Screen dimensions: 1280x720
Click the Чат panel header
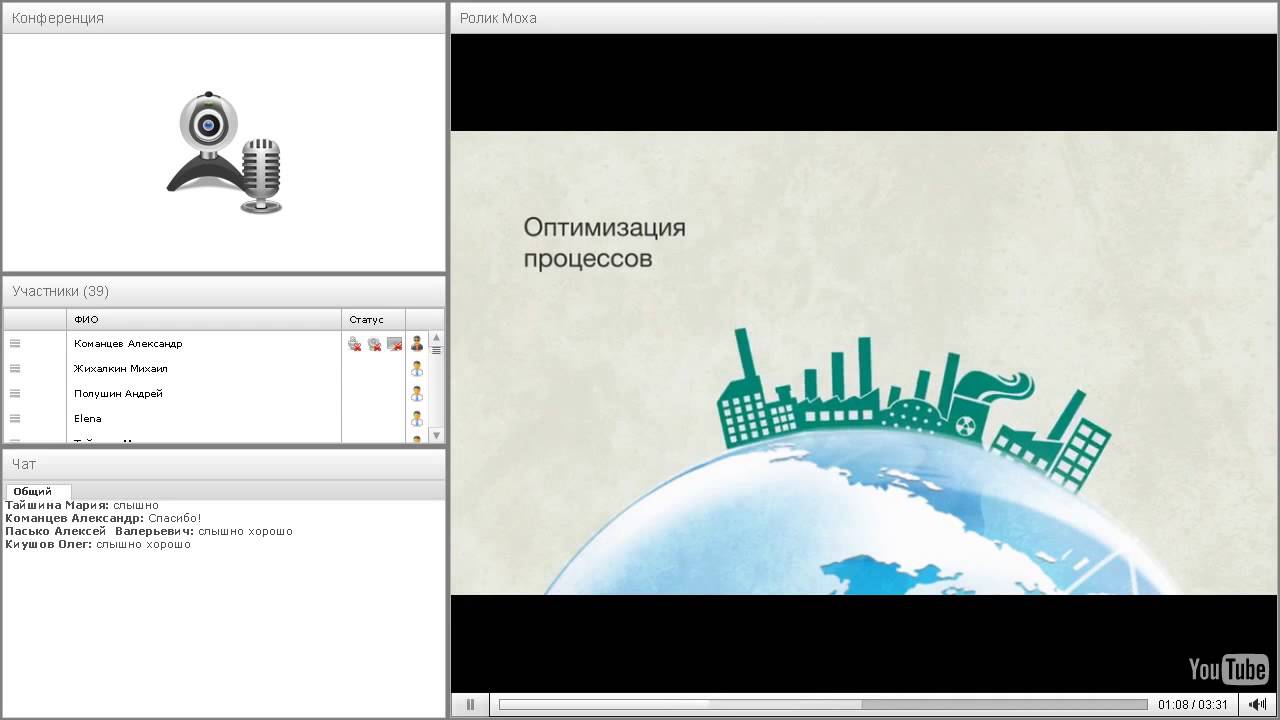[x=224, y=464]
